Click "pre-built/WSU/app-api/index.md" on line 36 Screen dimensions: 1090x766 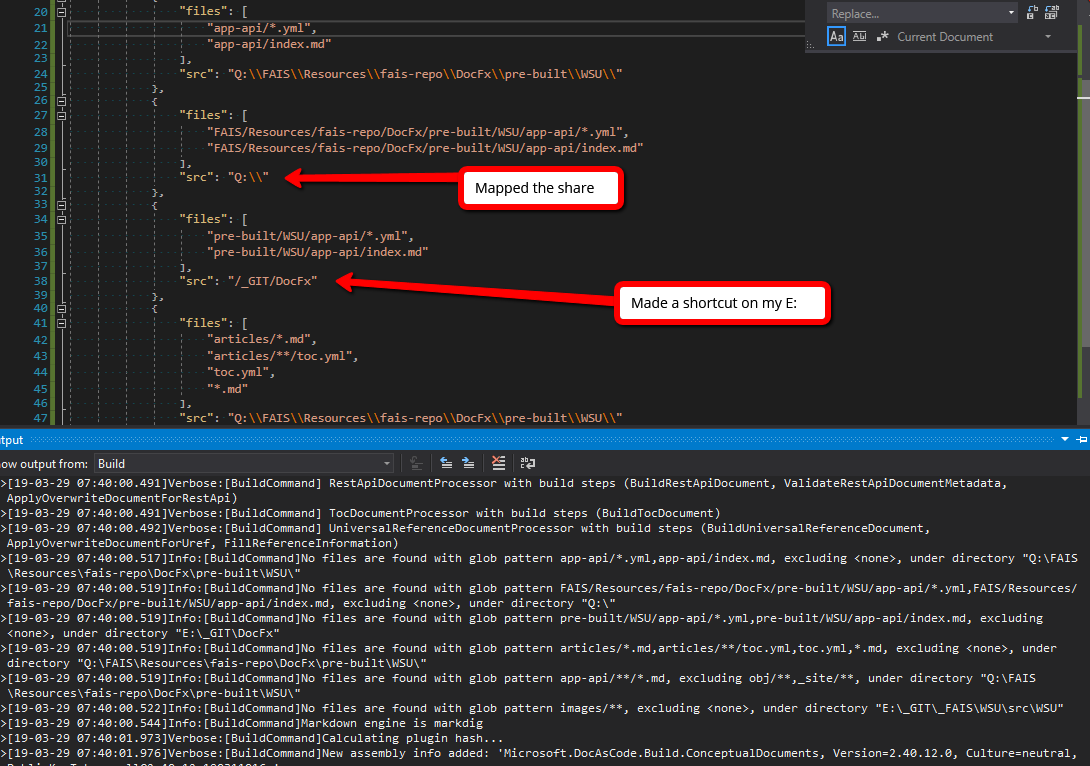tap(318, 252)
